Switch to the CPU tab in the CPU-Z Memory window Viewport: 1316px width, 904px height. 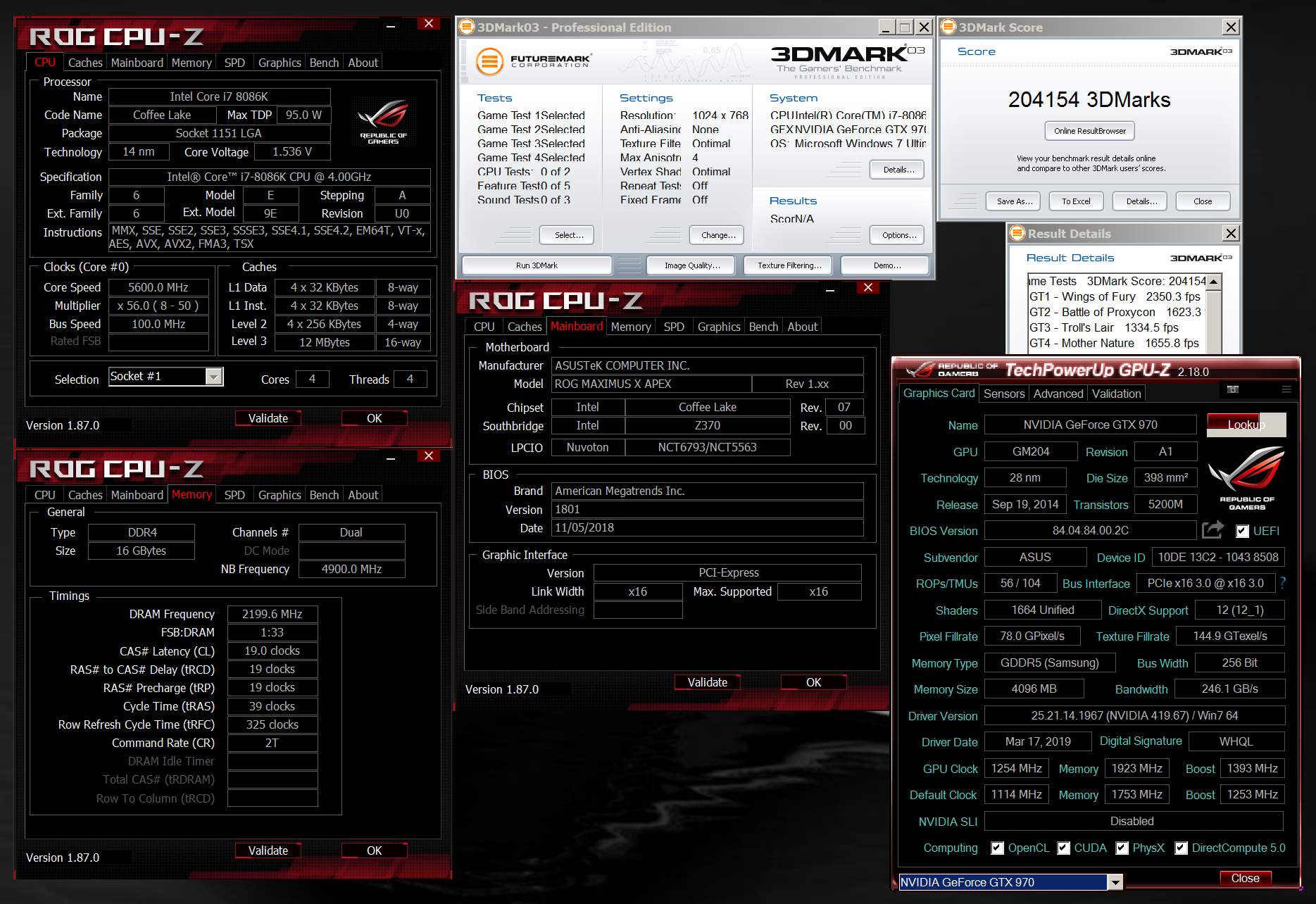coord(44,495)
